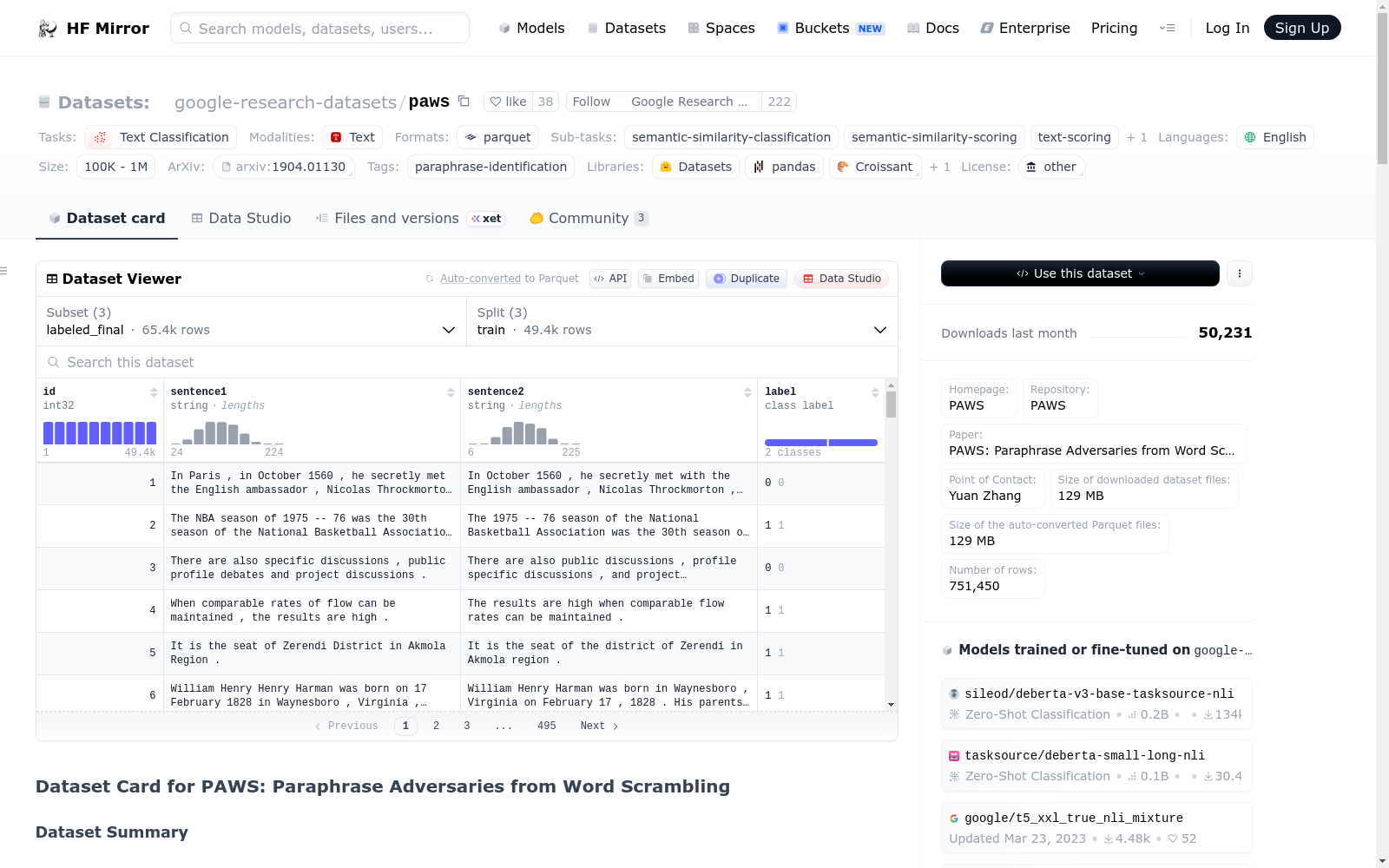Sort by the sentence1 column icon

pos(451,392)
